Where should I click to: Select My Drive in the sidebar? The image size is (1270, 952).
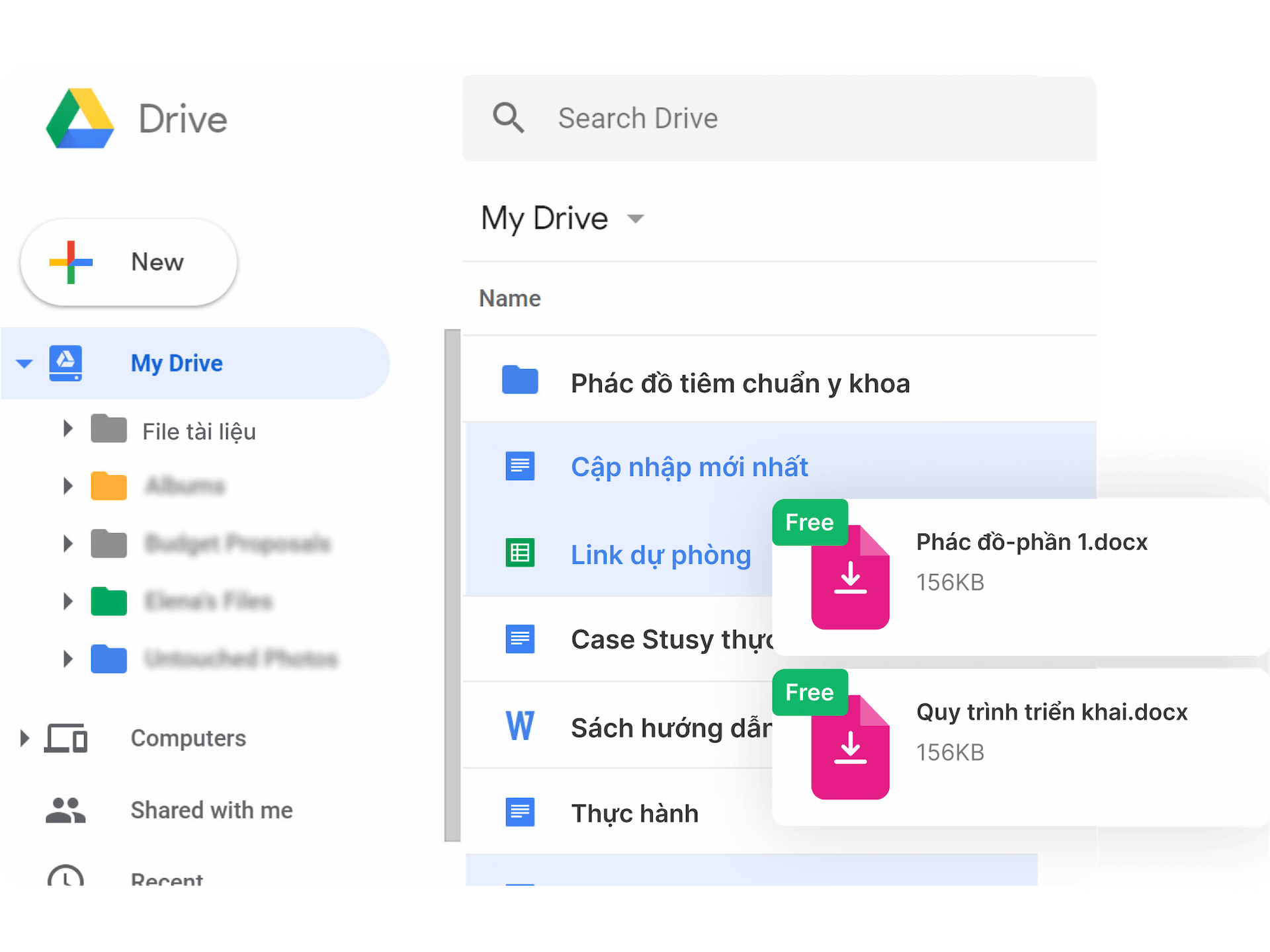pos(176,363)
